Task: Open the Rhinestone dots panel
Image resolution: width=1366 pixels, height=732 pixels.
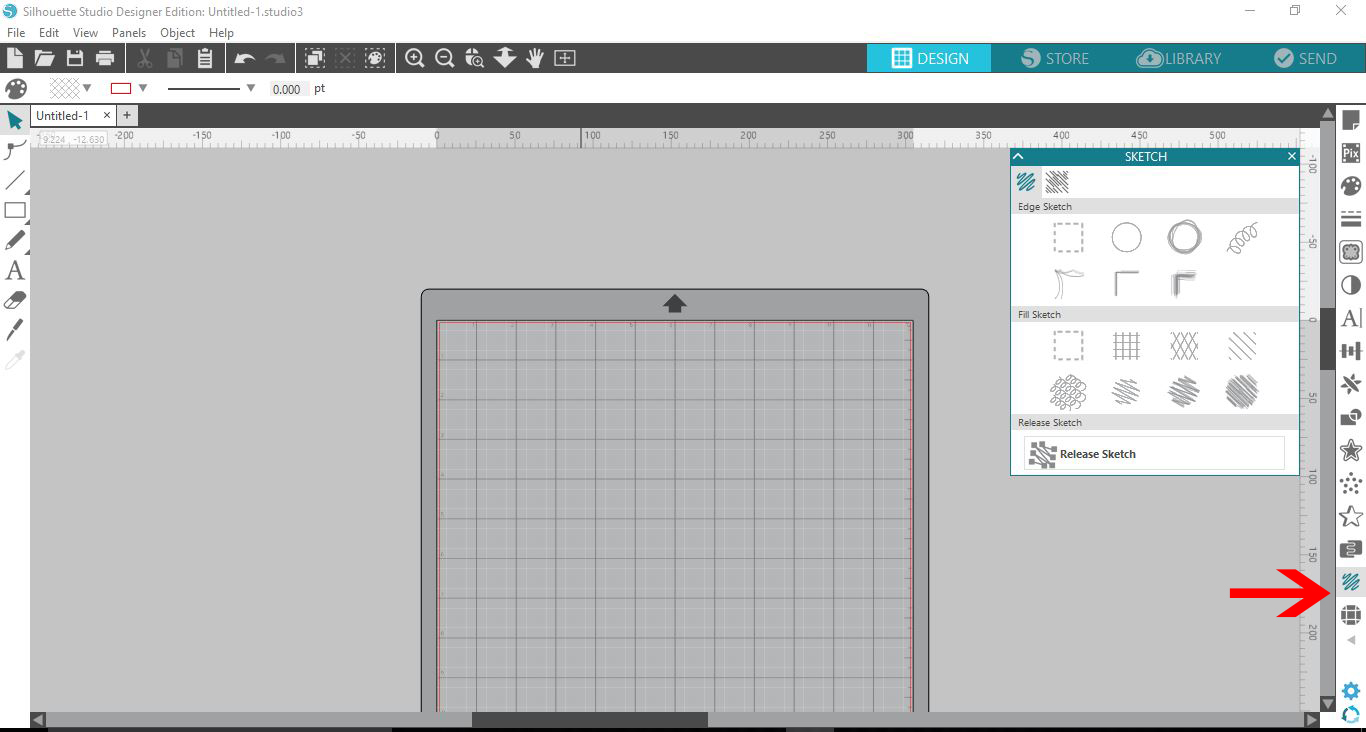Action: coord(1351,483)
